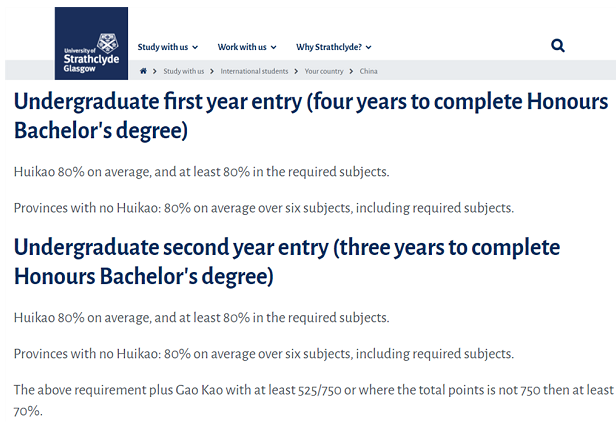Select the China breadcrumb item

tap(368, 71)
